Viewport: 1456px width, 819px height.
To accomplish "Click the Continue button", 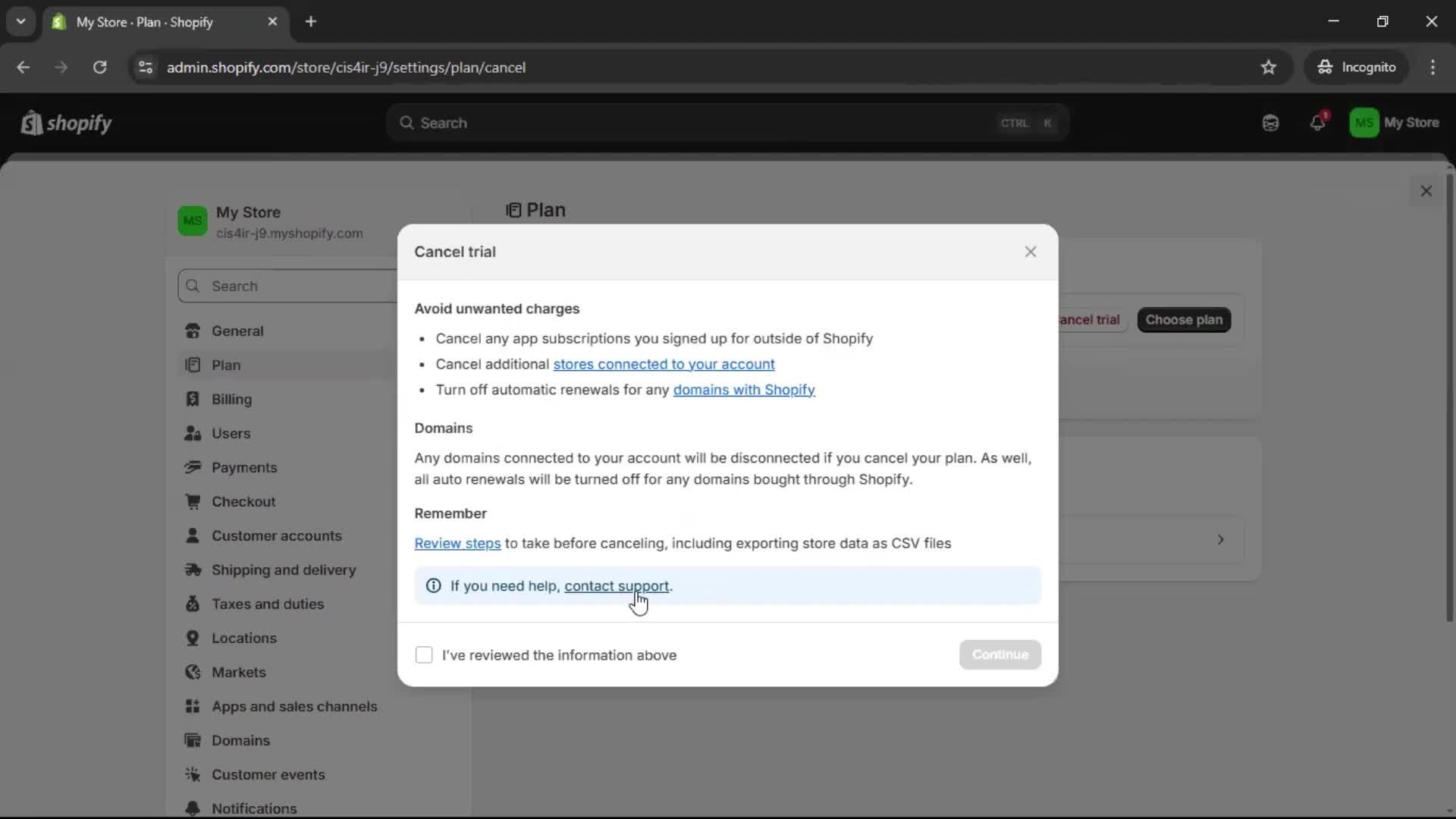I will 999,654.
